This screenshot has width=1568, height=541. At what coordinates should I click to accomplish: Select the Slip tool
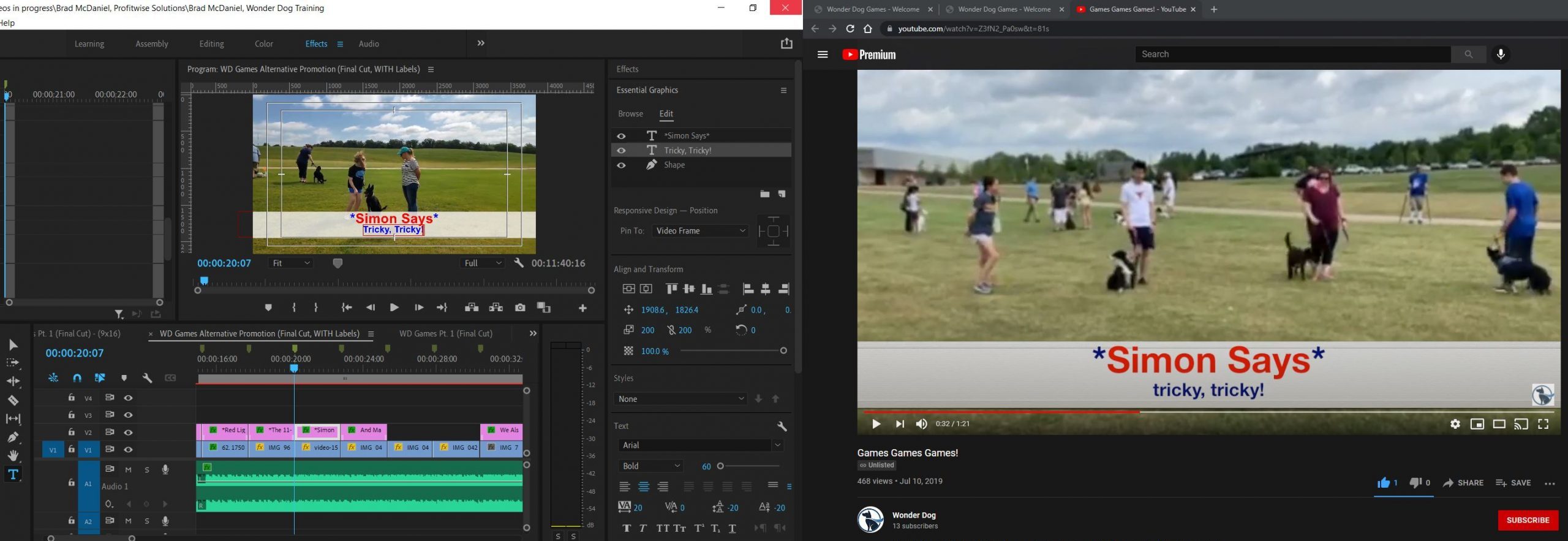[13, 418]
